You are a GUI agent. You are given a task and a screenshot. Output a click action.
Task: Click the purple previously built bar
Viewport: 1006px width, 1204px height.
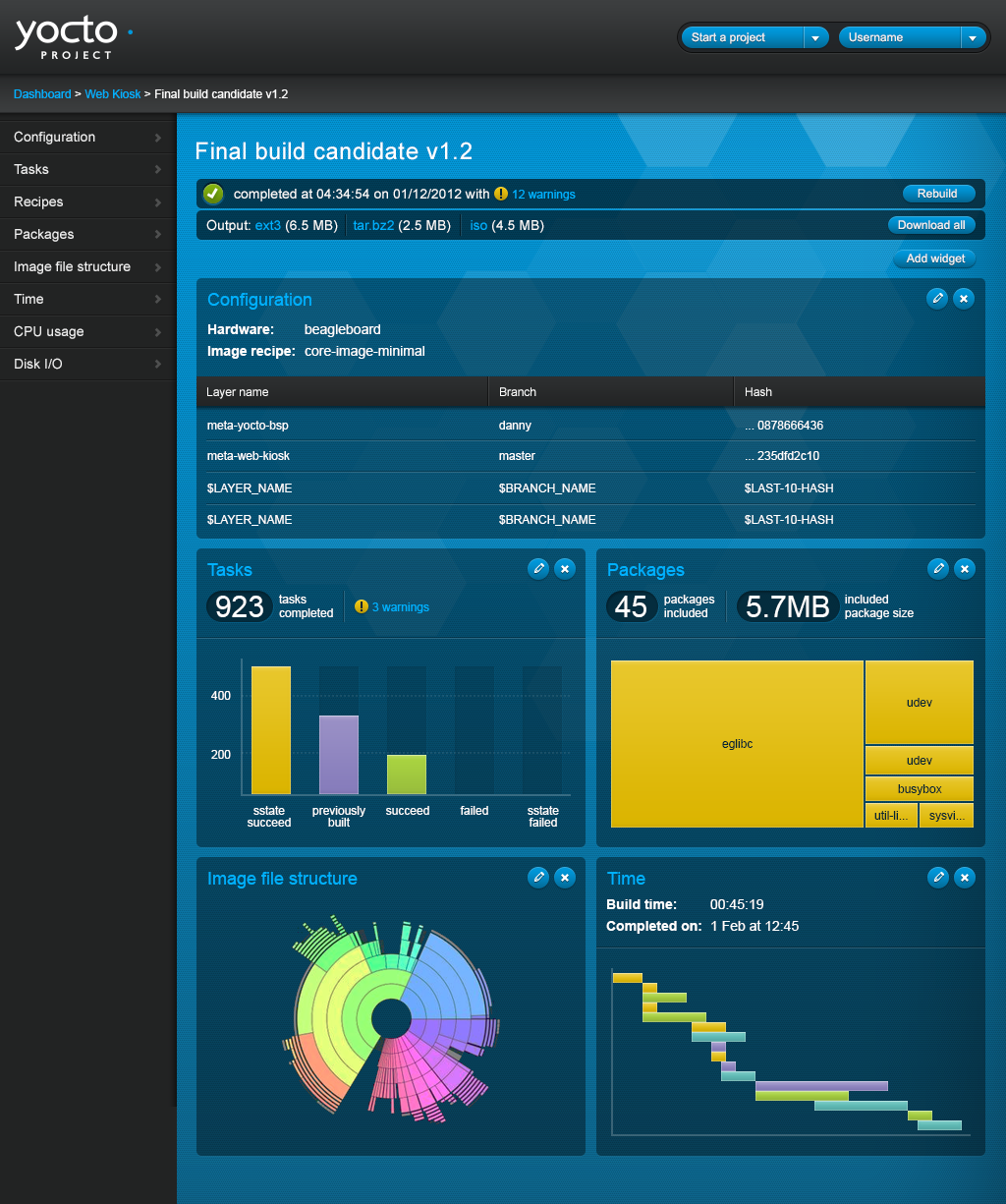coord(339,754)
